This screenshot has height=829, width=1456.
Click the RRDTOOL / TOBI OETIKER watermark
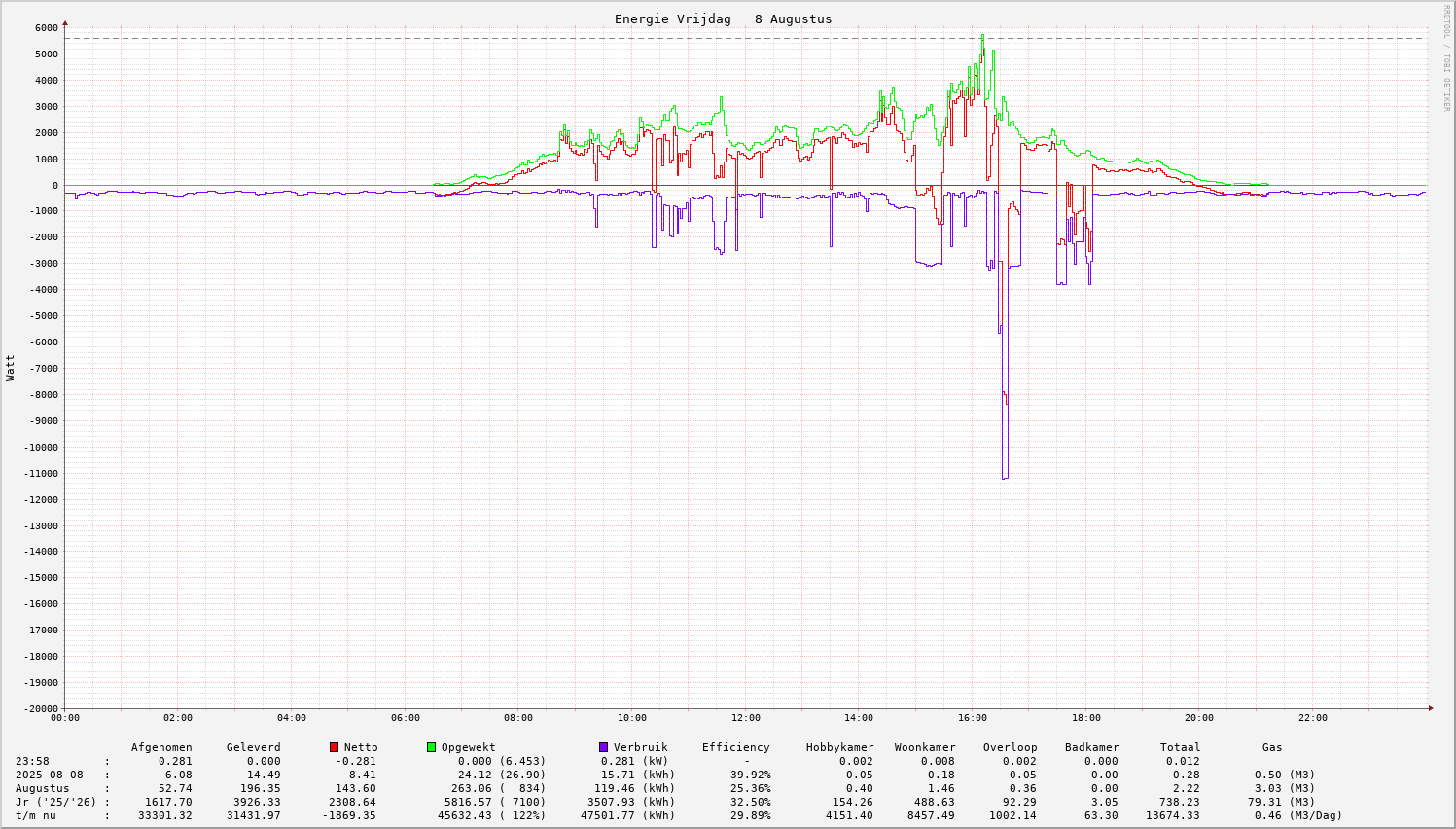click(x=1446, y=57)
